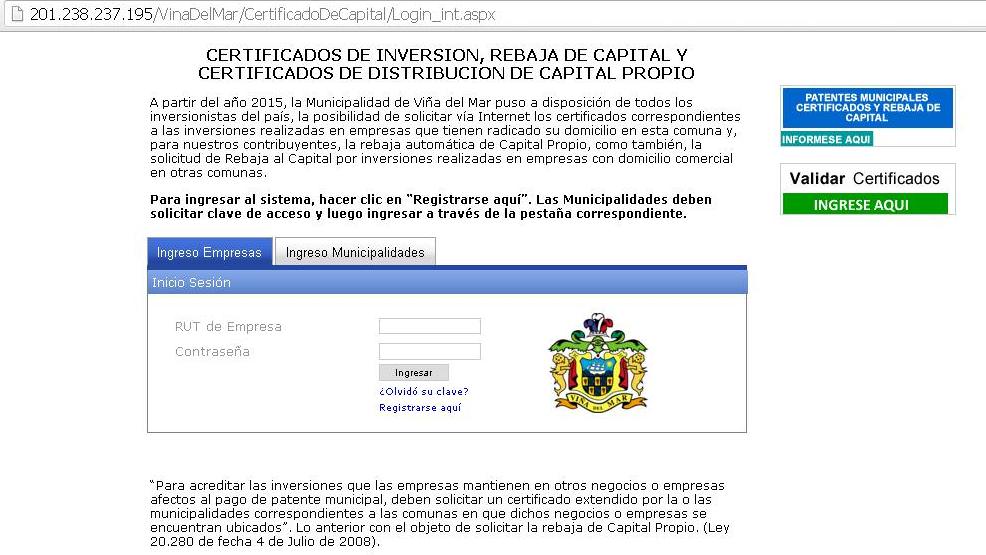Click the RUT de Empresa input field
The height and width of the screenshot is (555, 986).
430,326
